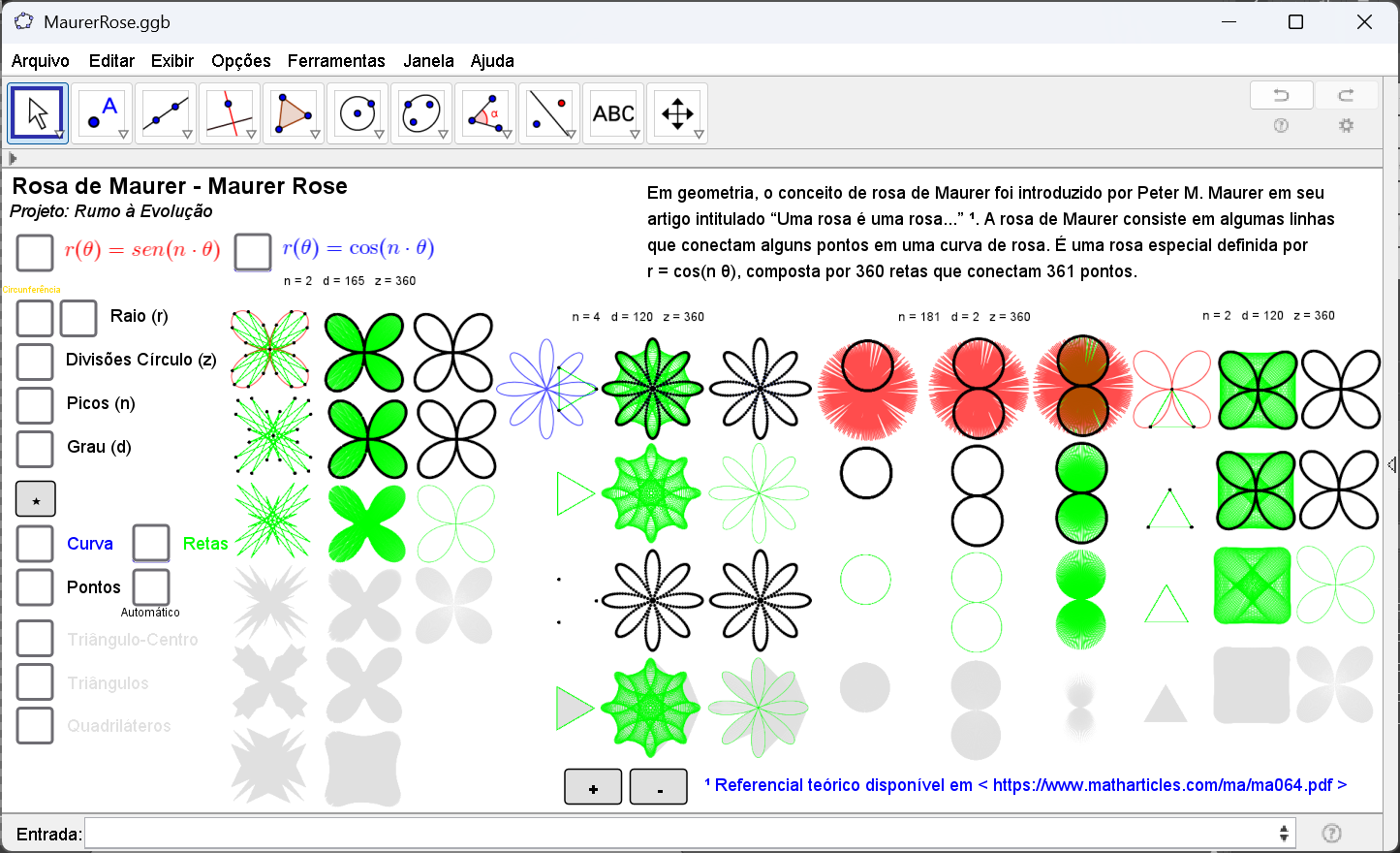1400x853 pixels.
Task: Select the Text (ABC) tool
Action: [613, 113]
